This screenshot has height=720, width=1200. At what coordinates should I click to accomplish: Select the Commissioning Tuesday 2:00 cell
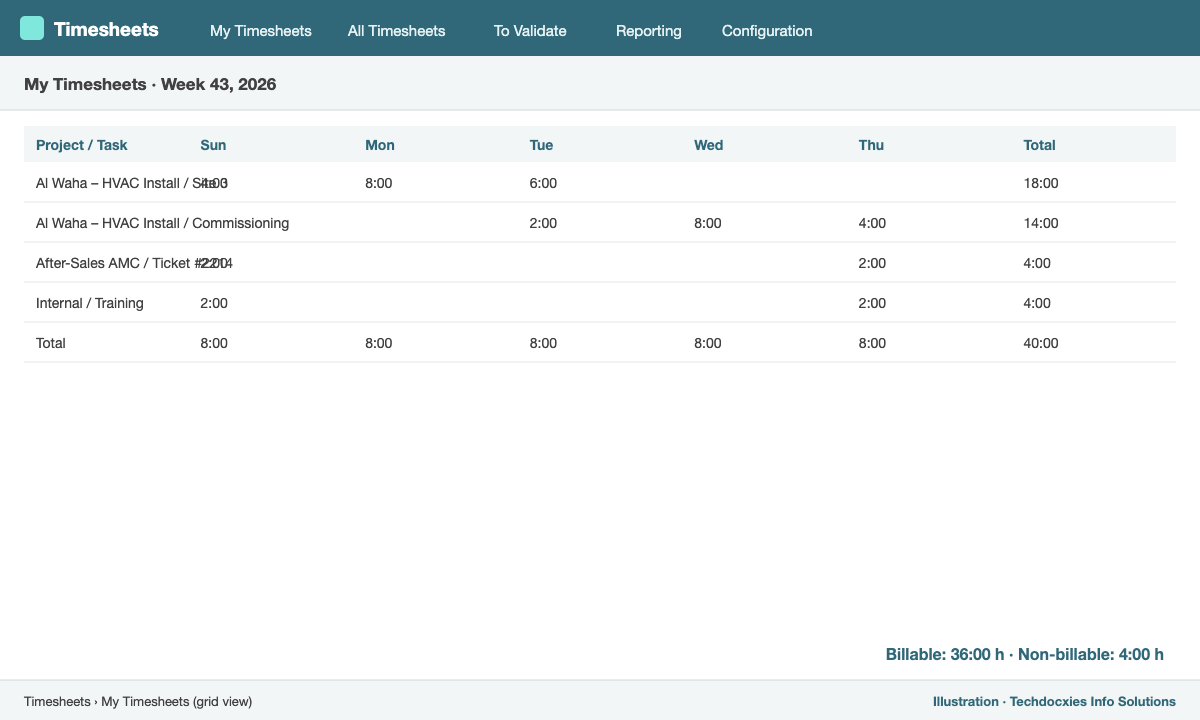click(x=543, y=223)
